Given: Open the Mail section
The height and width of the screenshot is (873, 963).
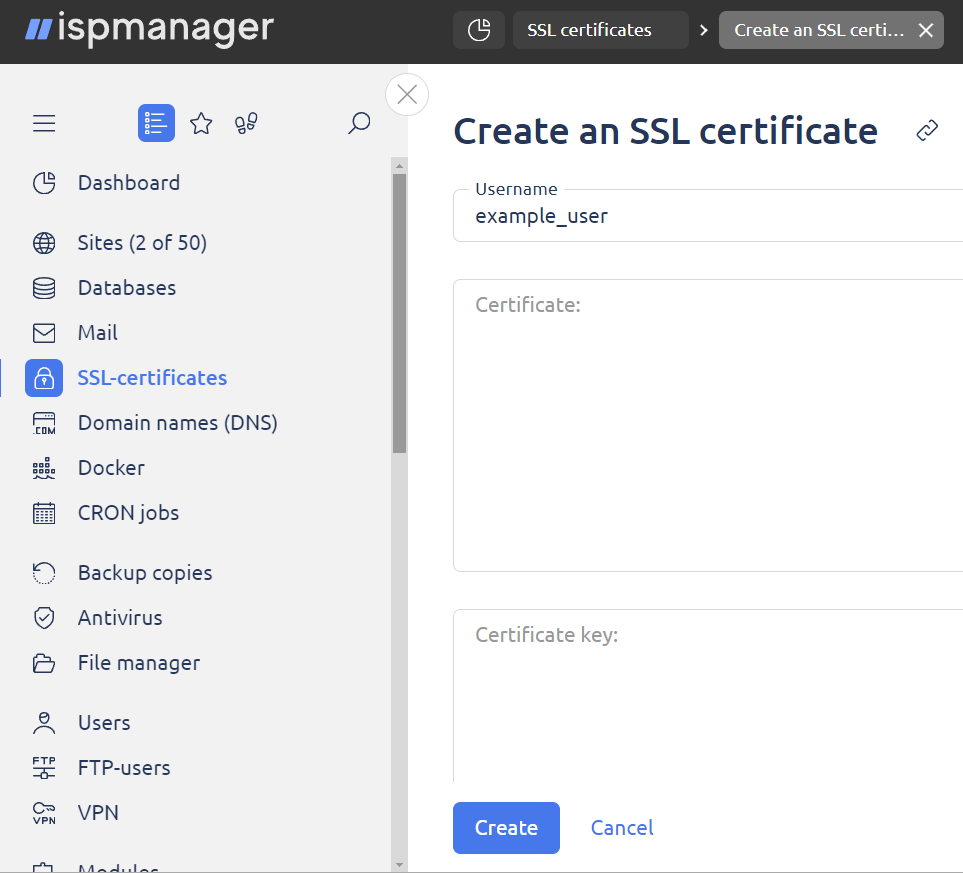Looking at the screenshot, I should coord(98,333).
